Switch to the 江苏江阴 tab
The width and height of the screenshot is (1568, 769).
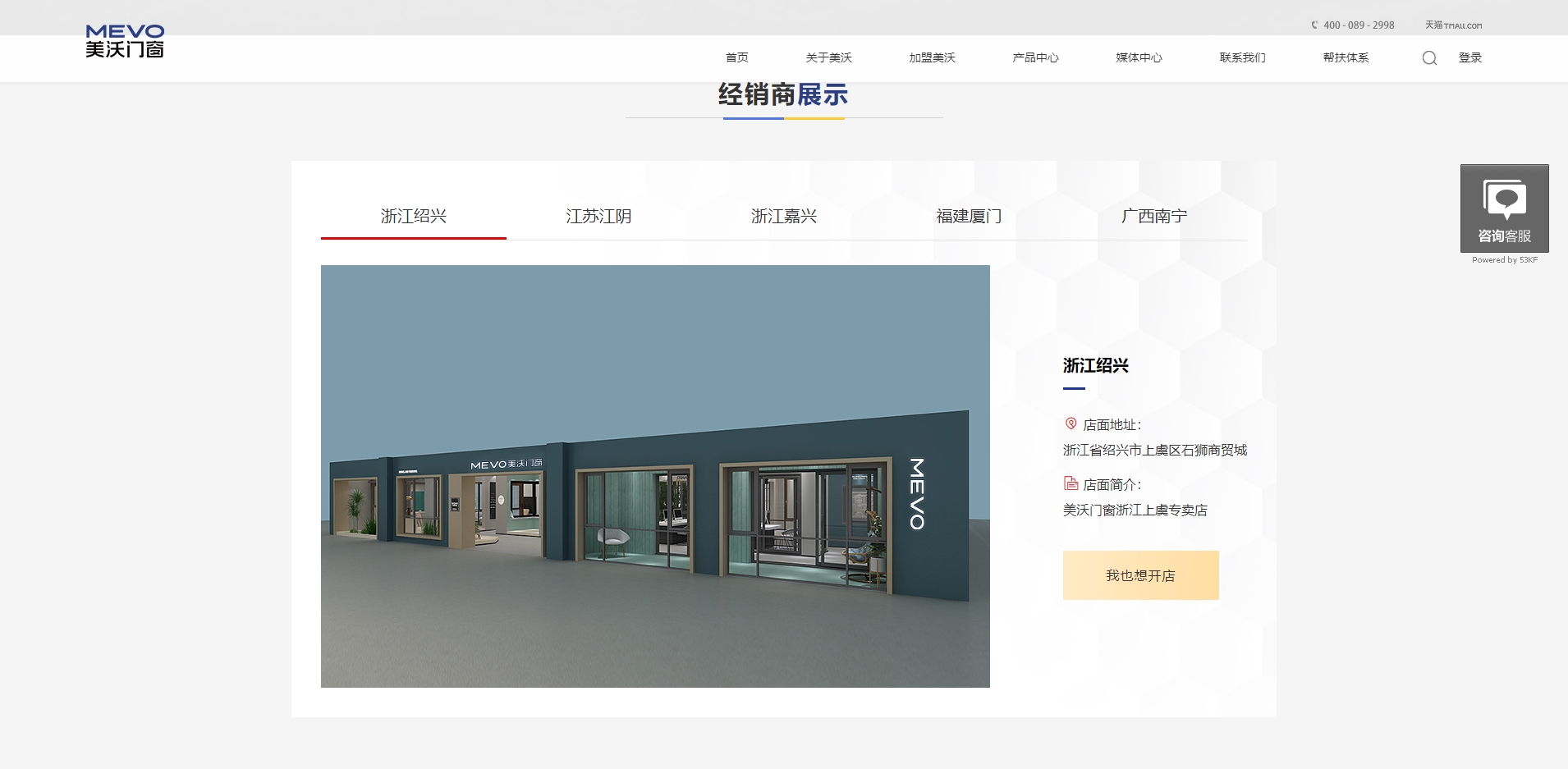pyautogui.click(x=598, y=216)
